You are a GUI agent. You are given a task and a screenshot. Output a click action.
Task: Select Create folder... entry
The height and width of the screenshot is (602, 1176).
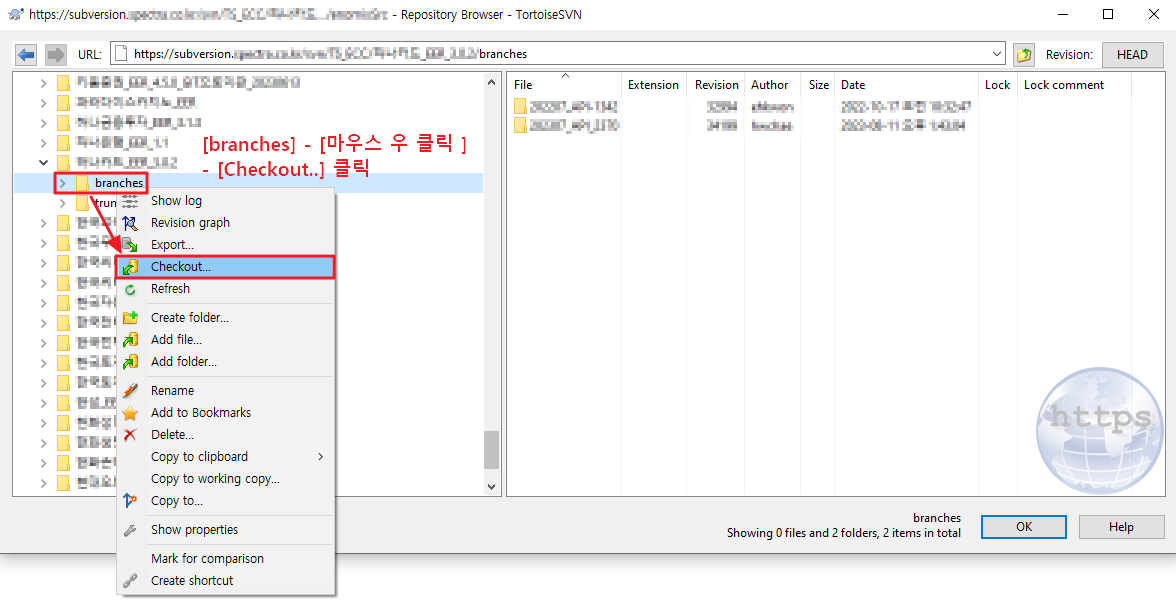click(226, 318)
